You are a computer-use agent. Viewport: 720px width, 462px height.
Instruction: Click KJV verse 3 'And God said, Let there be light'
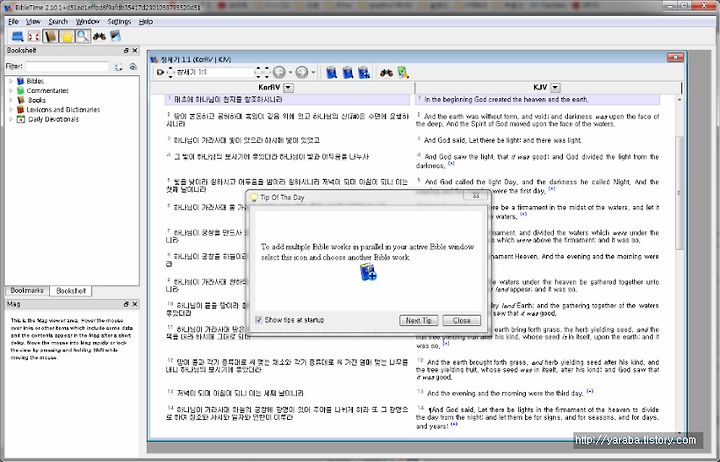[503, 140]
